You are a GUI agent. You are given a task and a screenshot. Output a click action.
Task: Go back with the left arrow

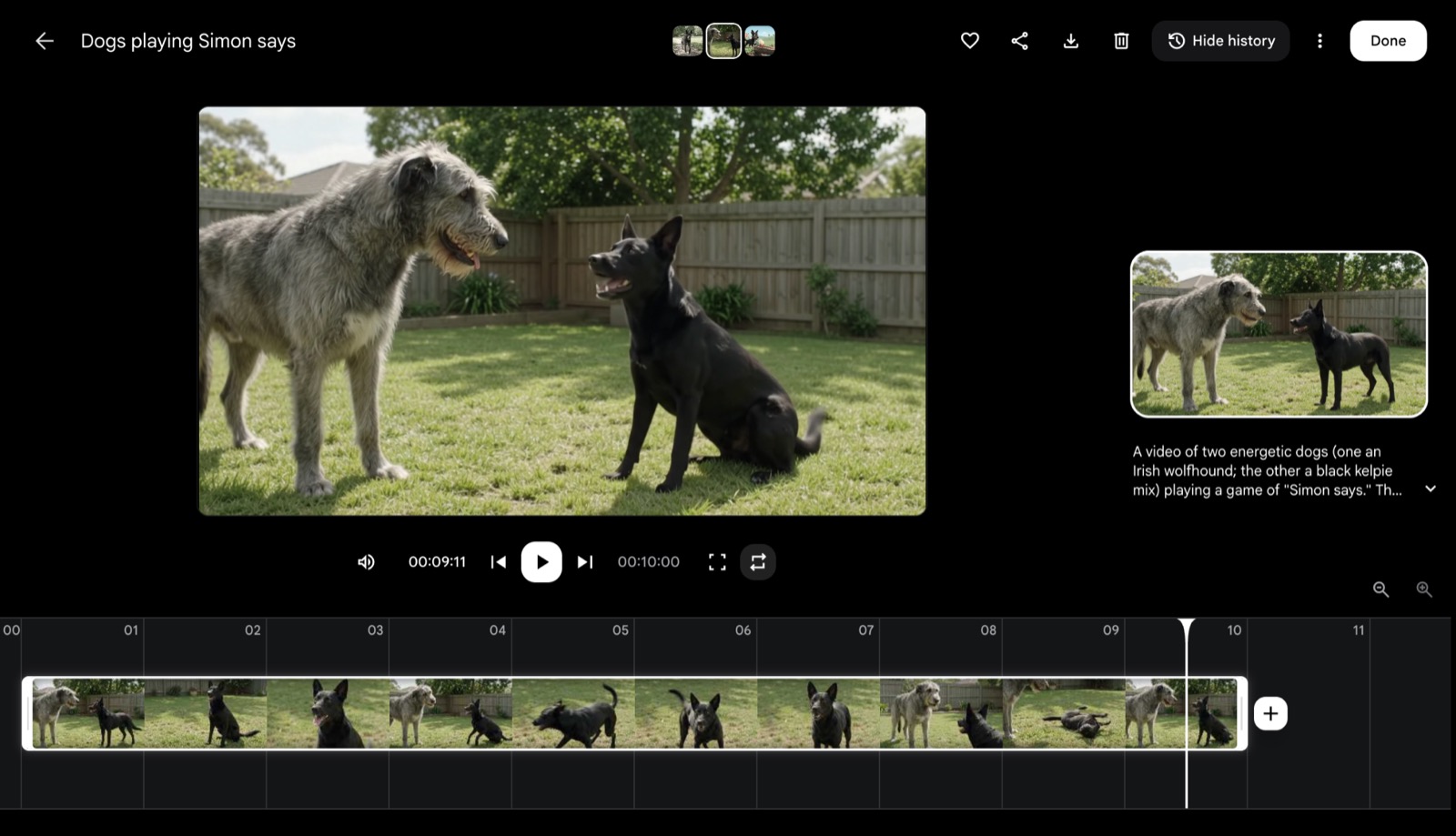click(x=44, y=41)
